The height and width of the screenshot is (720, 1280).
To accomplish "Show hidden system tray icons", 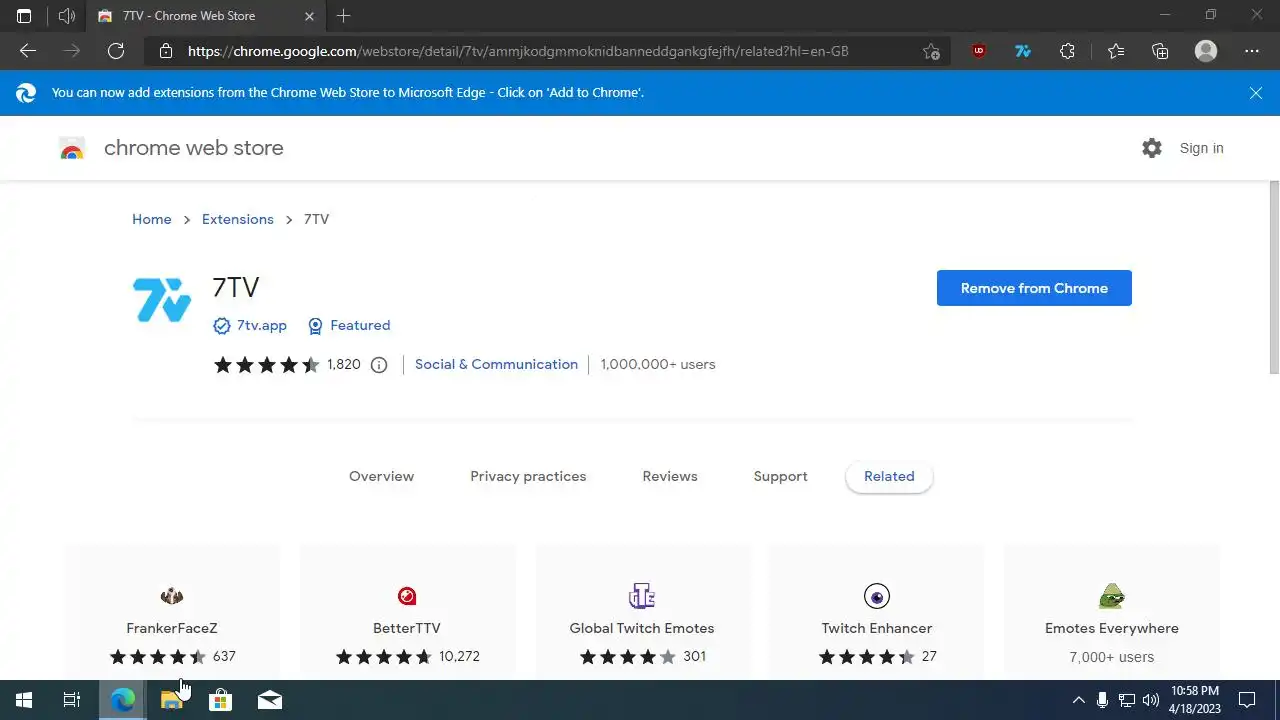I will click(x=1078, y=700).
